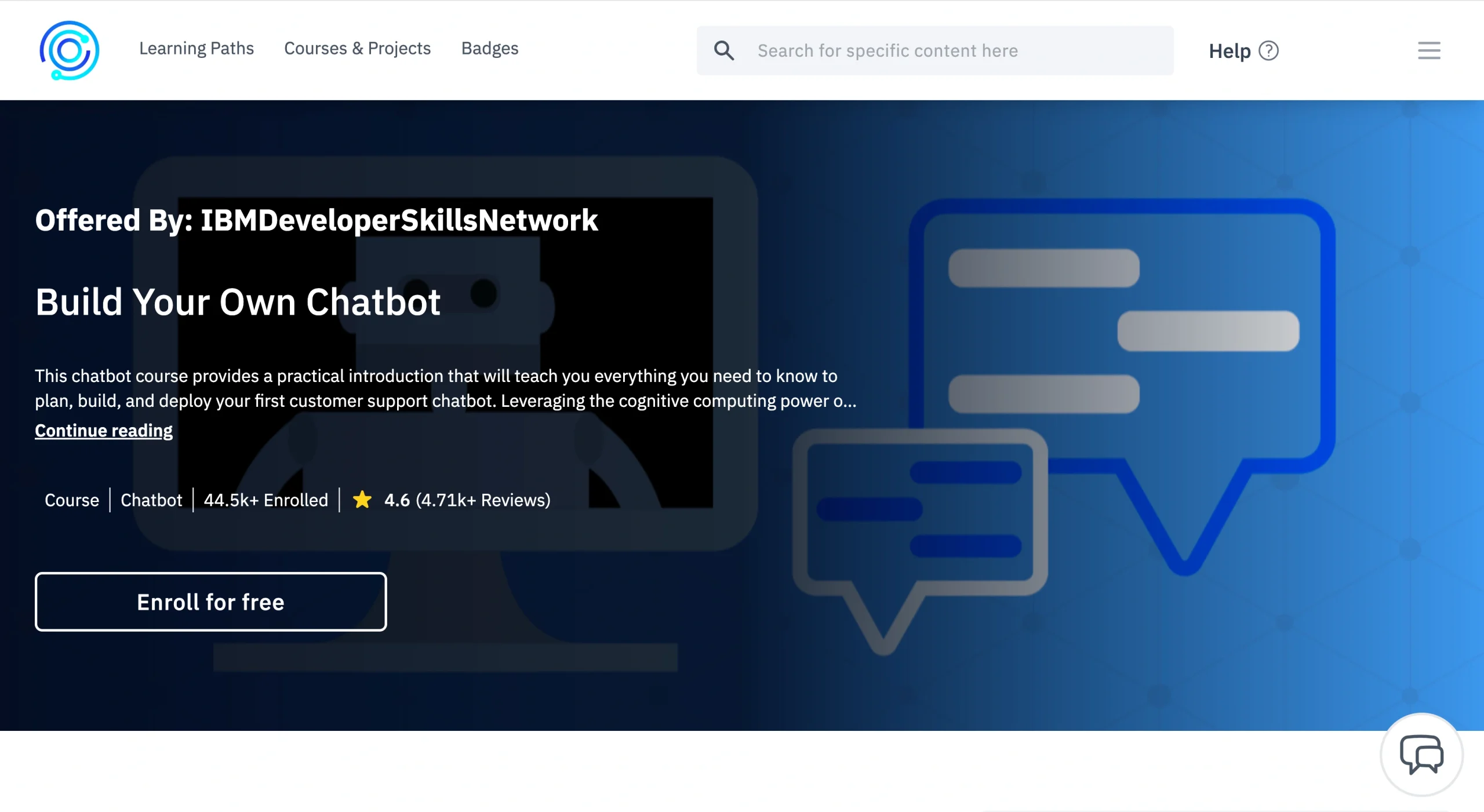The height and width of the screenshot is (812, 1484).
Task: Click the Help text label
Action: [x=1230, y=50]
